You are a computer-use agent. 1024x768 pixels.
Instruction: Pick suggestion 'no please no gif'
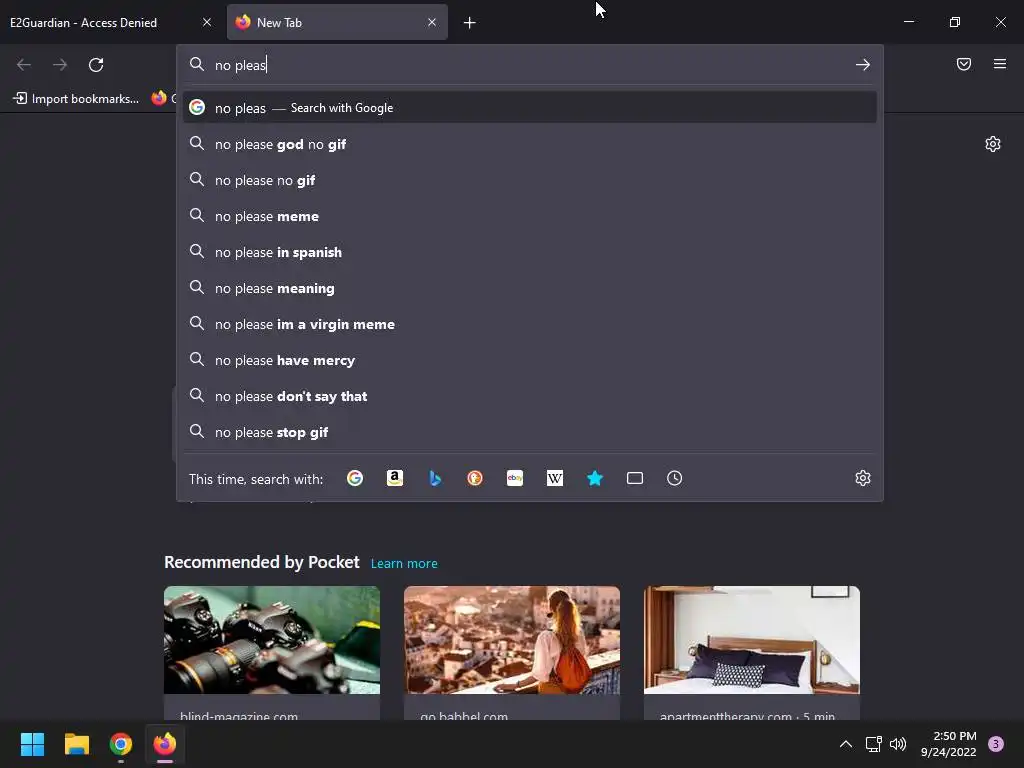click(530, 180)
